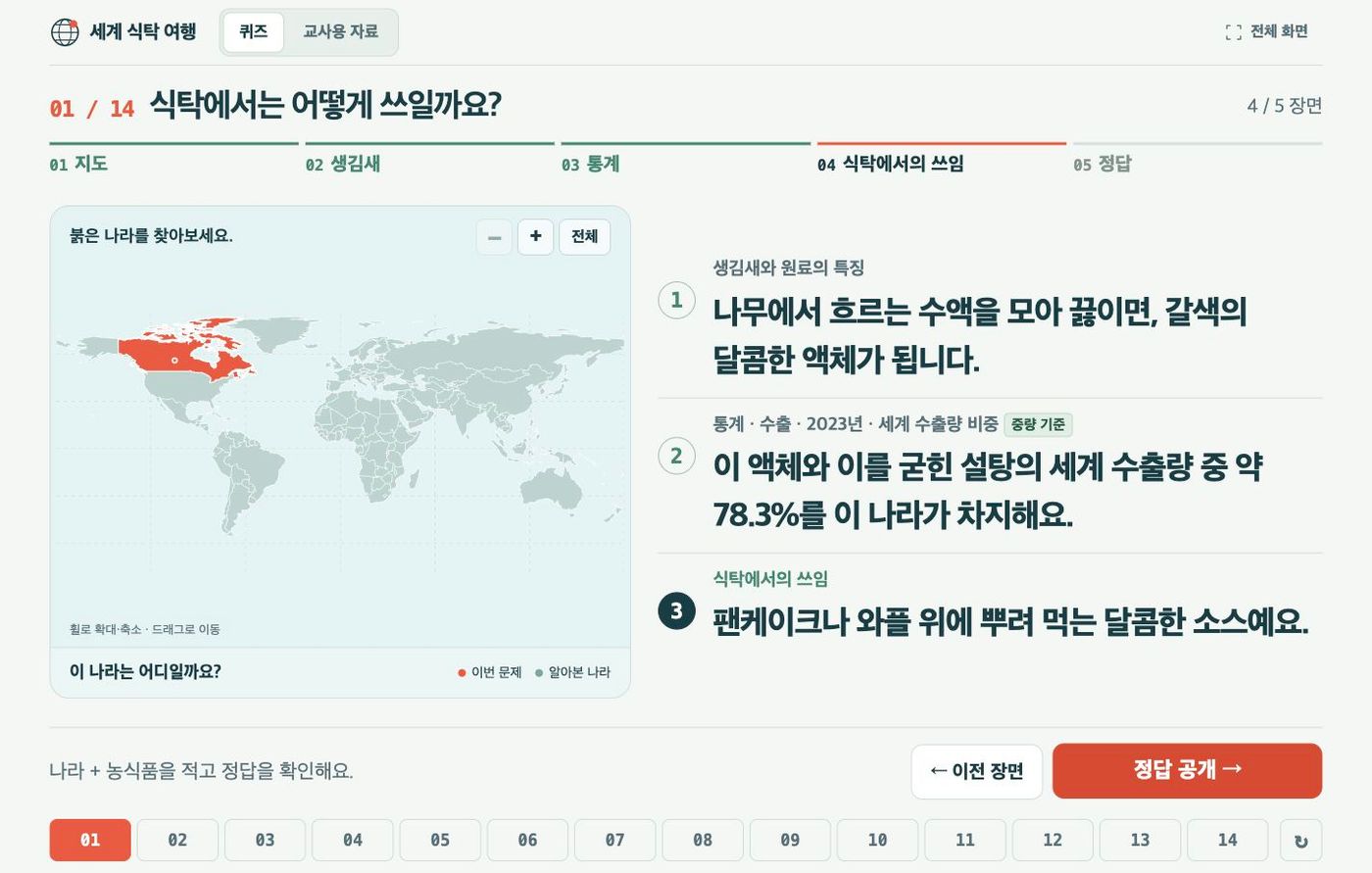Select question 05 in pager
1372x873 pixels.
440,841
